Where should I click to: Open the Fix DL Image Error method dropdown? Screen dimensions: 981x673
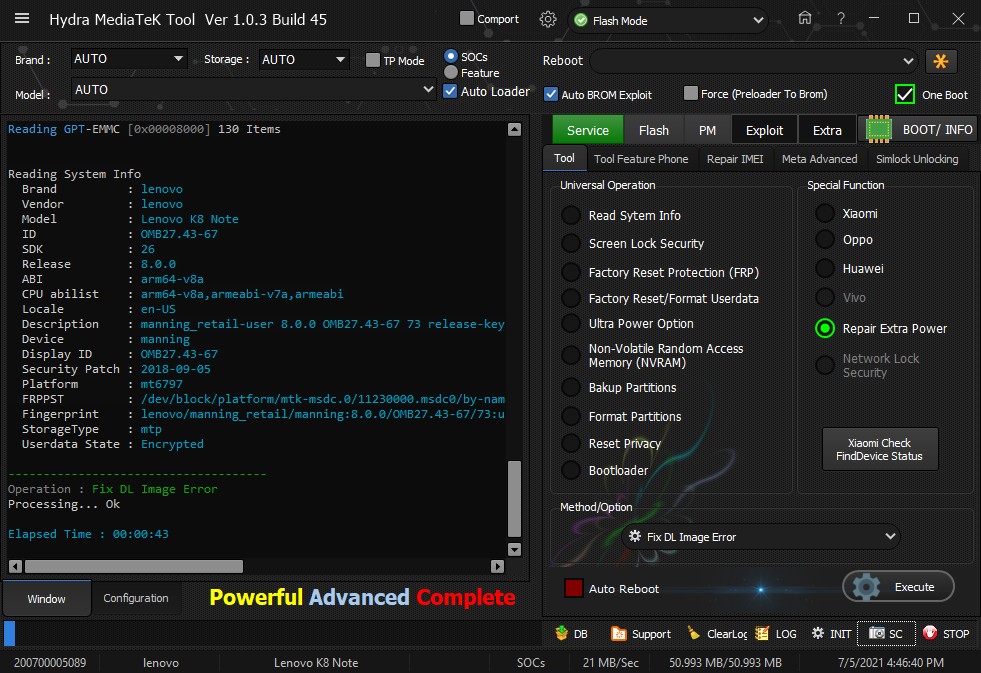tap(761, 537)
